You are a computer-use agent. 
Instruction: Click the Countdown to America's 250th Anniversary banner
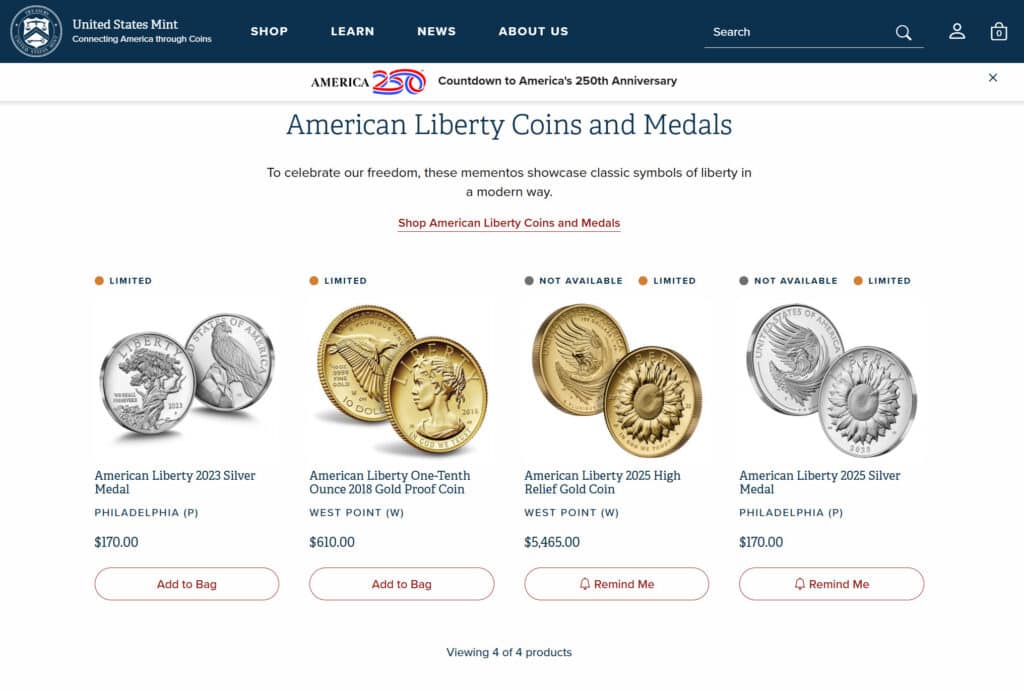(555, 81)
